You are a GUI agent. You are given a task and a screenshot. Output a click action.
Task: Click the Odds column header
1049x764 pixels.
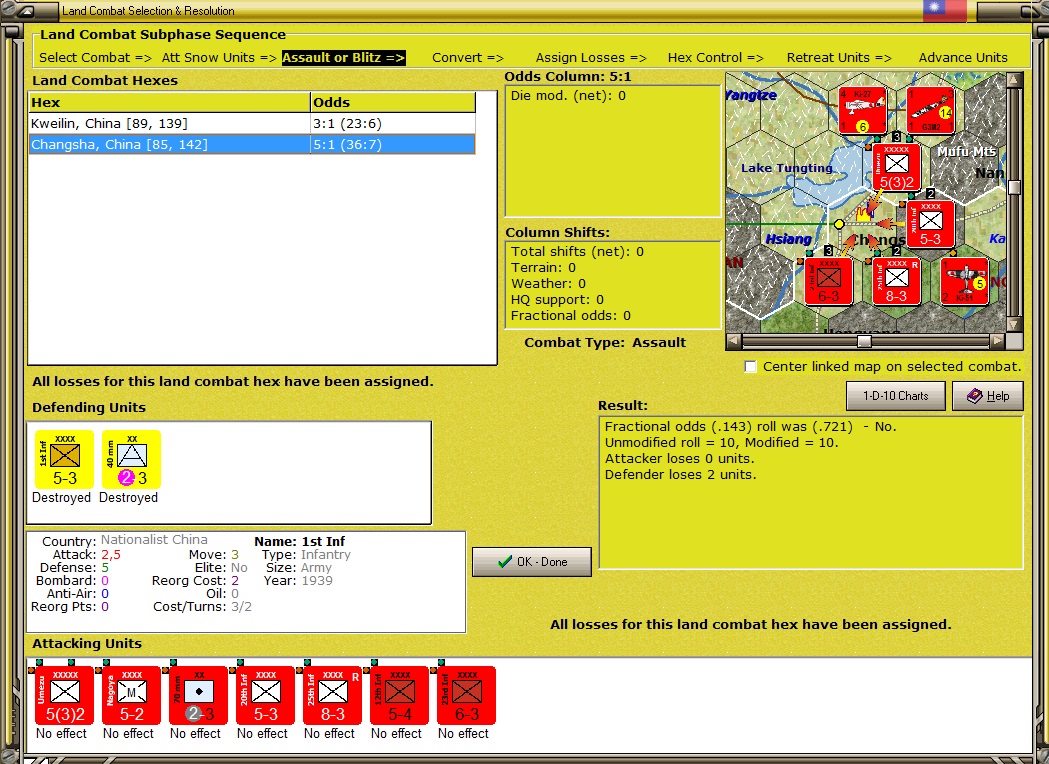tap(393, 102)
